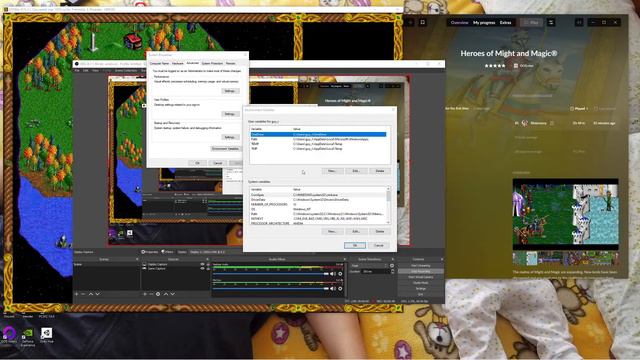Viewport: 640px width, 360px height.
Task: Click New button under user variables
Action: [332, 171]
